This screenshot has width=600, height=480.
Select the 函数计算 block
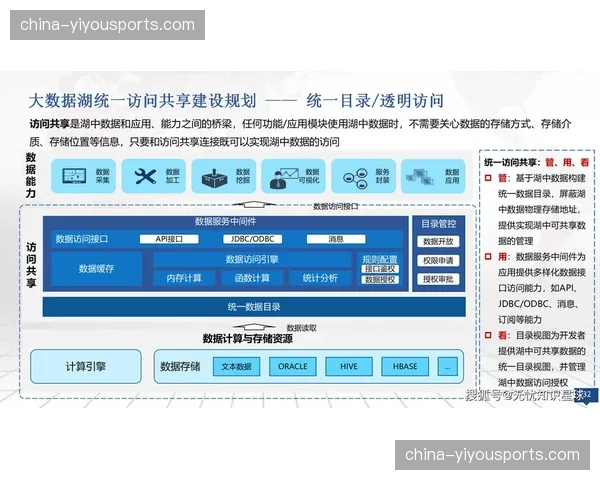(252, 278)
